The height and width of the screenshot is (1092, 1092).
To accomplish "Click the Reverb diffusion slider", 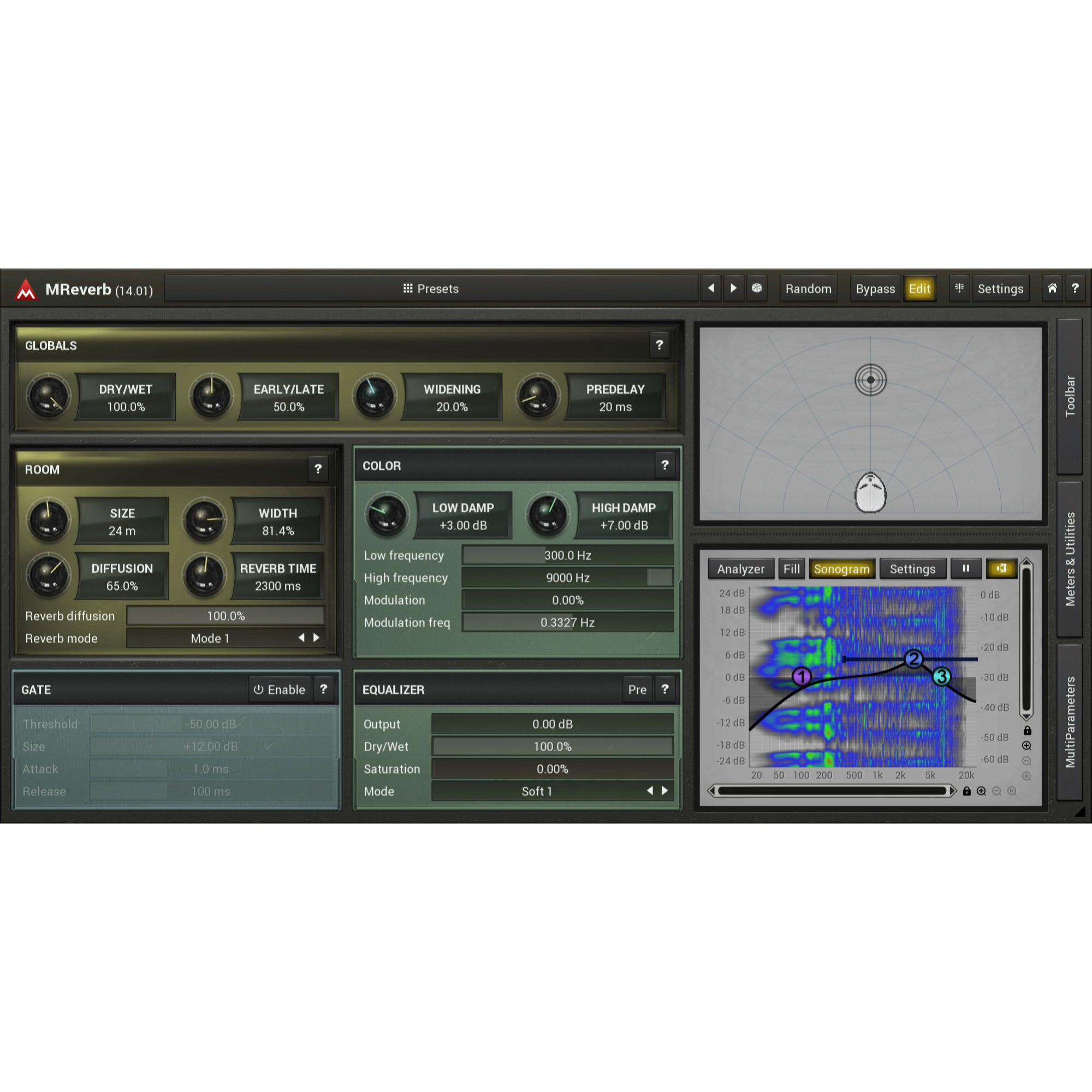I will (x=225, y=615).
